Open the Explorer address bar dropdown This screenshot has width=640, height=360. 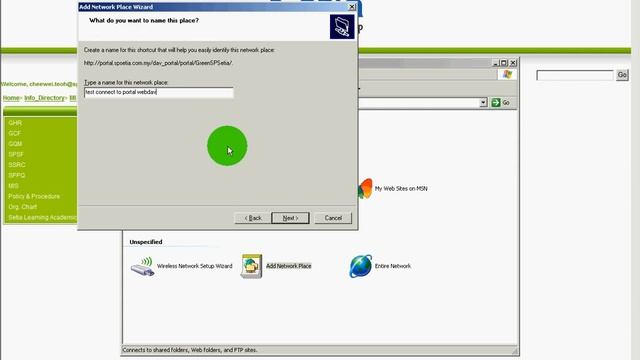483,102
